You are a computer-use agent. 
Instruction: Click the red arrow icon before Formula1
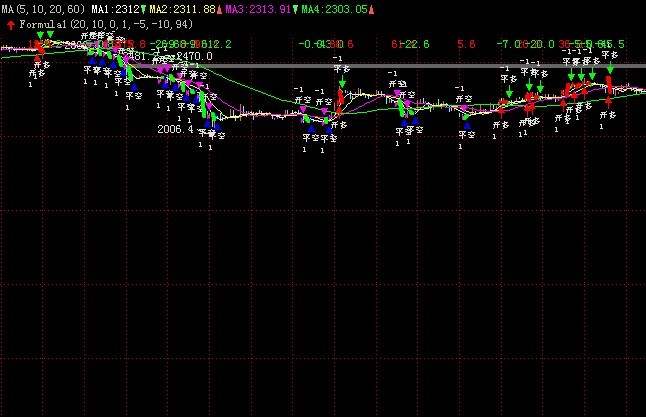(x=10, y=21)
